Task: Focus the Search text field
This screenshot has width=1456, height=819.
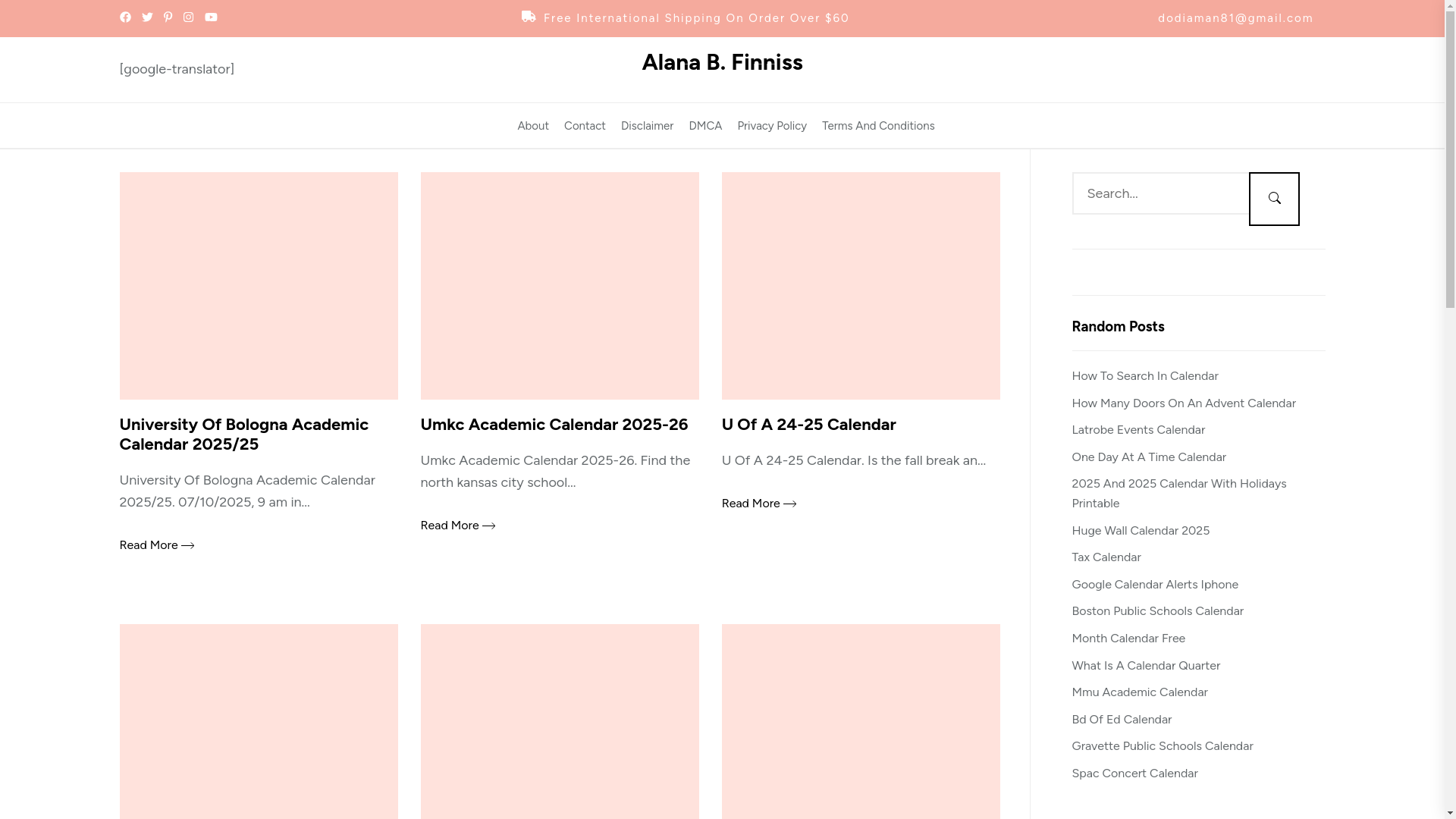Action: coord(1159,193)
